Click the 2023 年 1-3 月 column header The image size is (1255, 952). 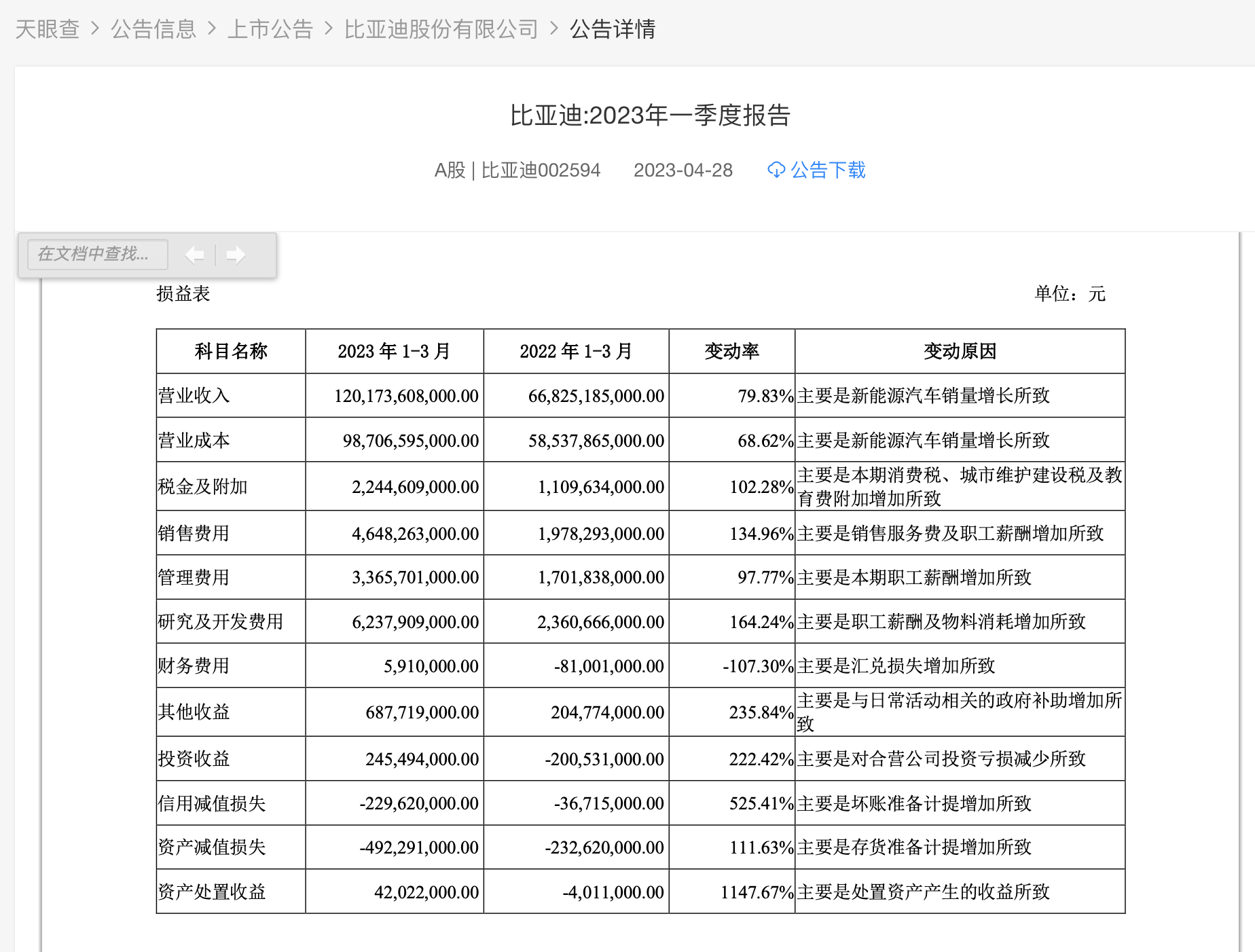395,351
